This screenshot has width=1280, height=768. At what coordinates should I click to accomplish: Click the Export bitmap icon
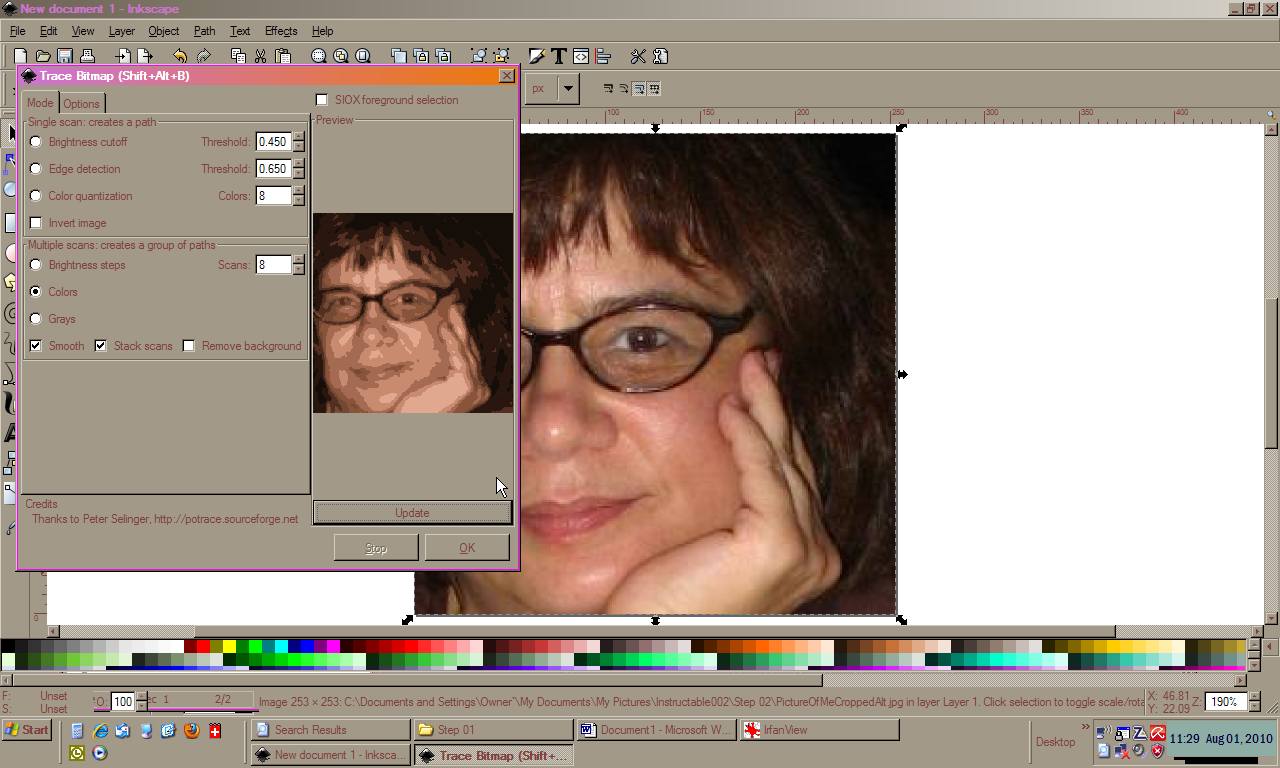click(146, 57)
